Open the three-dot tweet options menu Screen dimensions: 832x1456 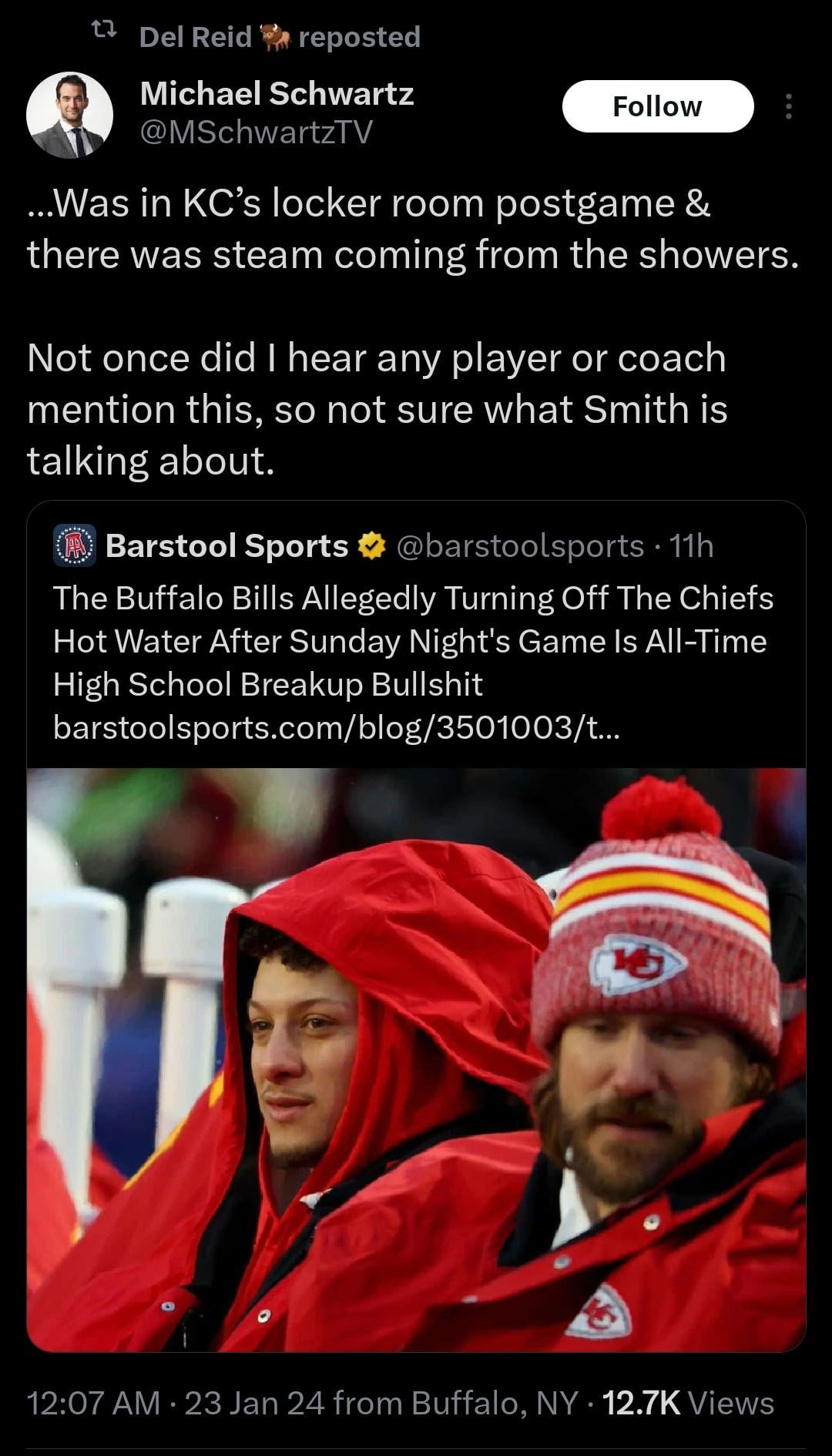point(788,106)
